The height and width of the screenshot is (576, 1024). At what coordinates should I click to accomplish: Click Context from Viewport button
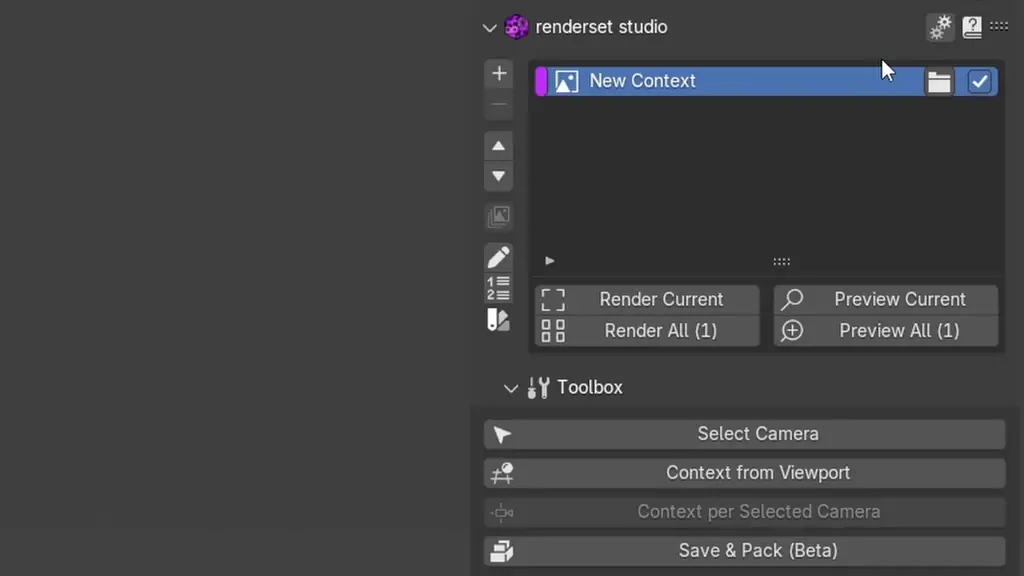point(744,473)
